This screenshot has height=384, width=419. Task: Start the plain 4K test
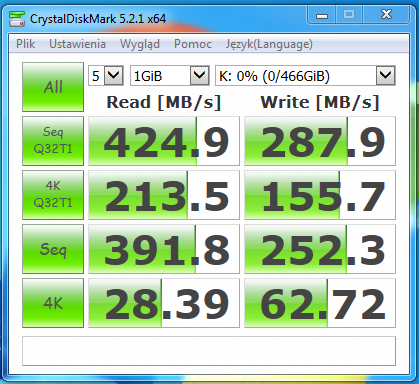pyautogui.click(x=53, y=303)
